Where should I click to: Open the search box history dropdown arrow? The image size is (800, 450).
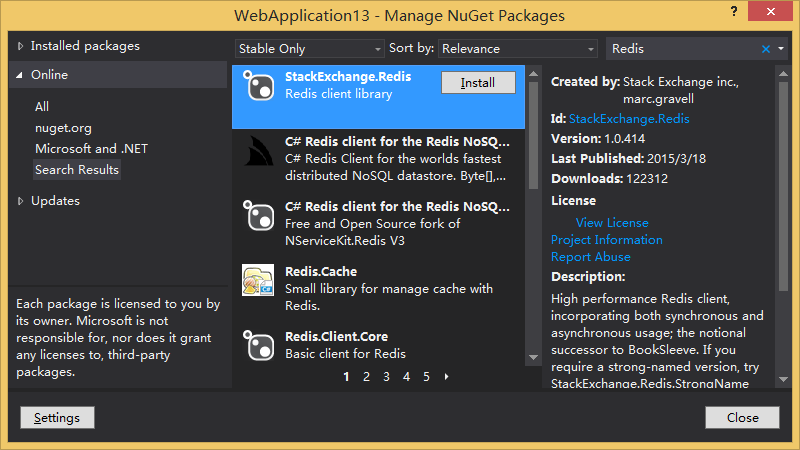(x=781, y=49)
